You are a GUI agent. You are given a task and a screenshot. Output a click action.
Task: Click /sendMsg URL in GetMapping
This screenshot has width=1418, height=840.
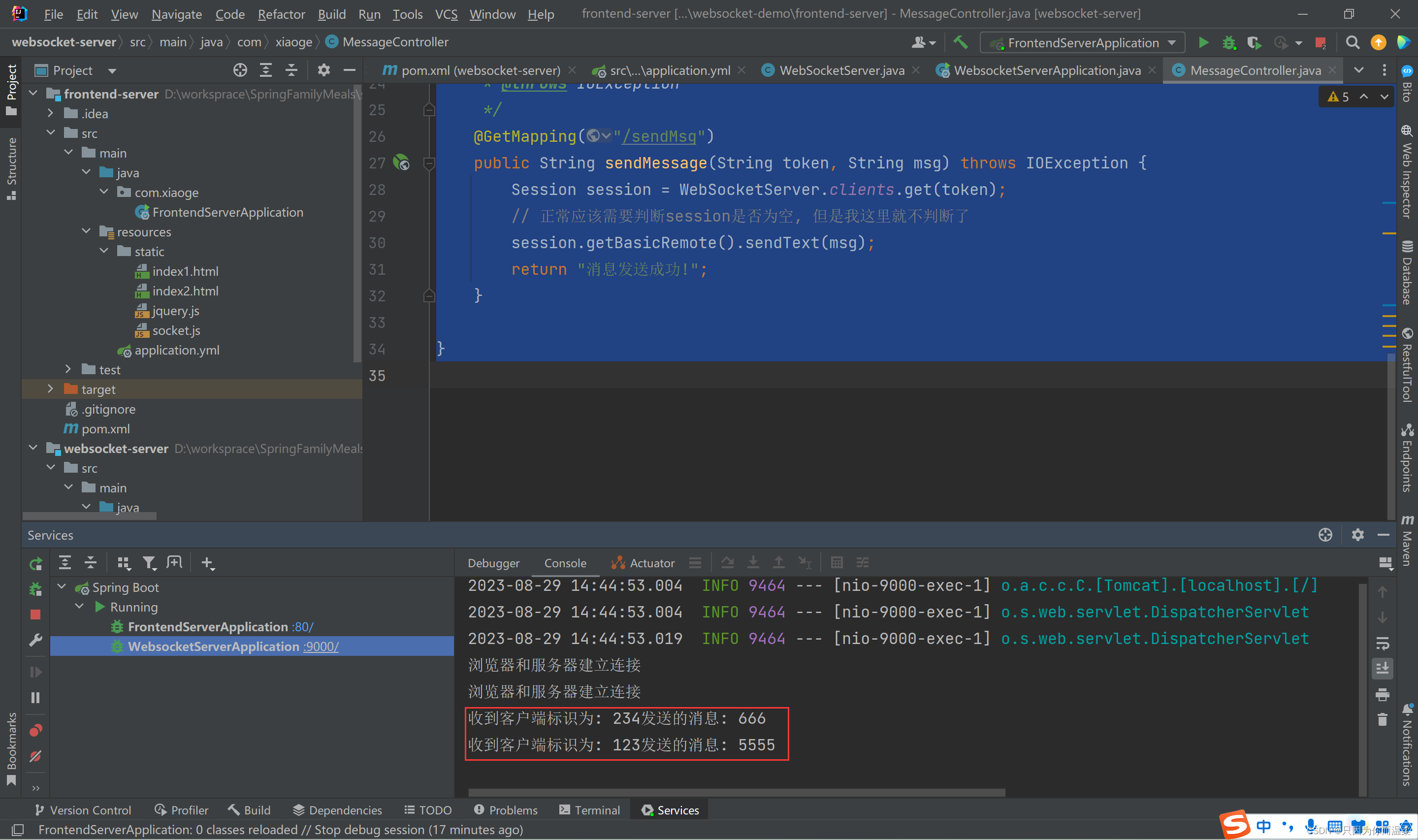tap(659, 136)
